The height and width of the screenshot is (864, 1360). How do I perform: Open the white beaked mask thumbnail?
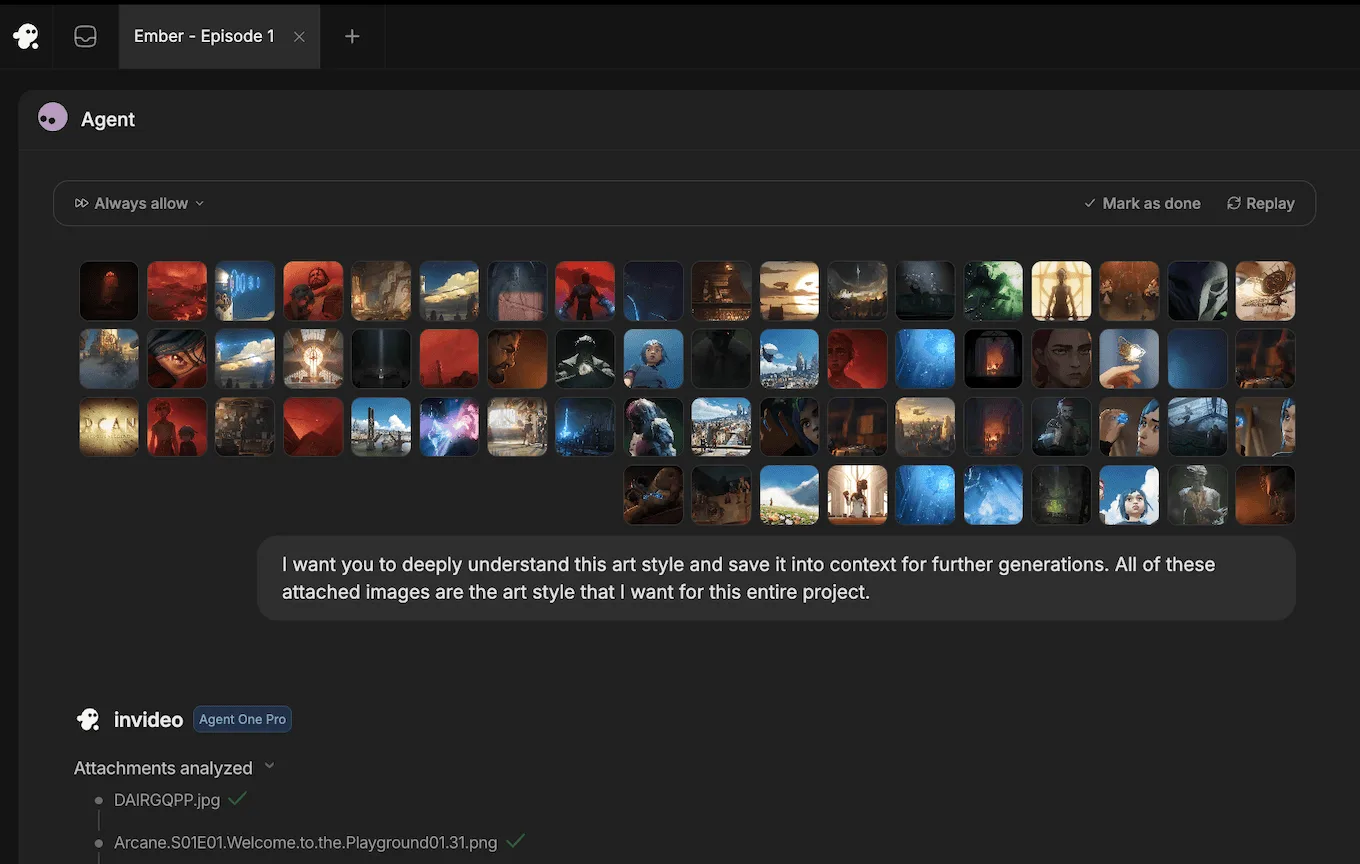tap(1197, 291)
